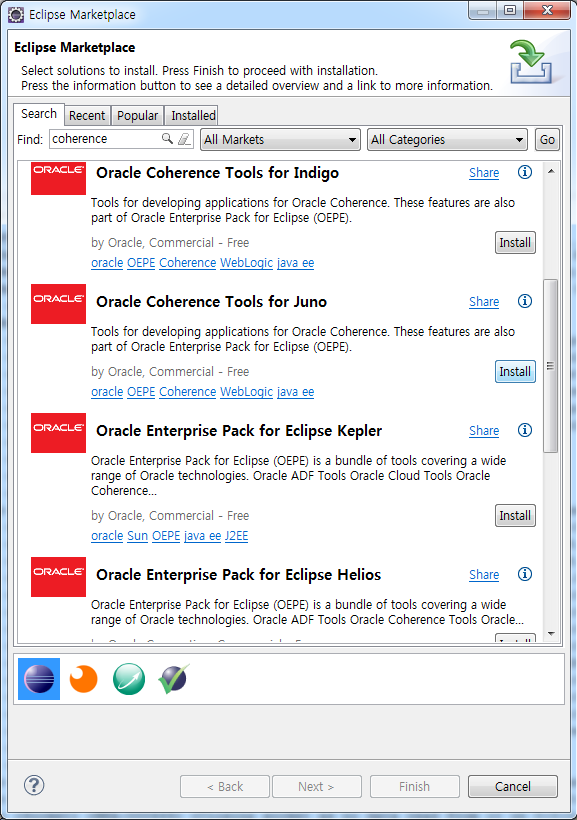Click the java ee tag under Juno entry
The height and width of the screenshot is (820, 577).
point(296,392)
